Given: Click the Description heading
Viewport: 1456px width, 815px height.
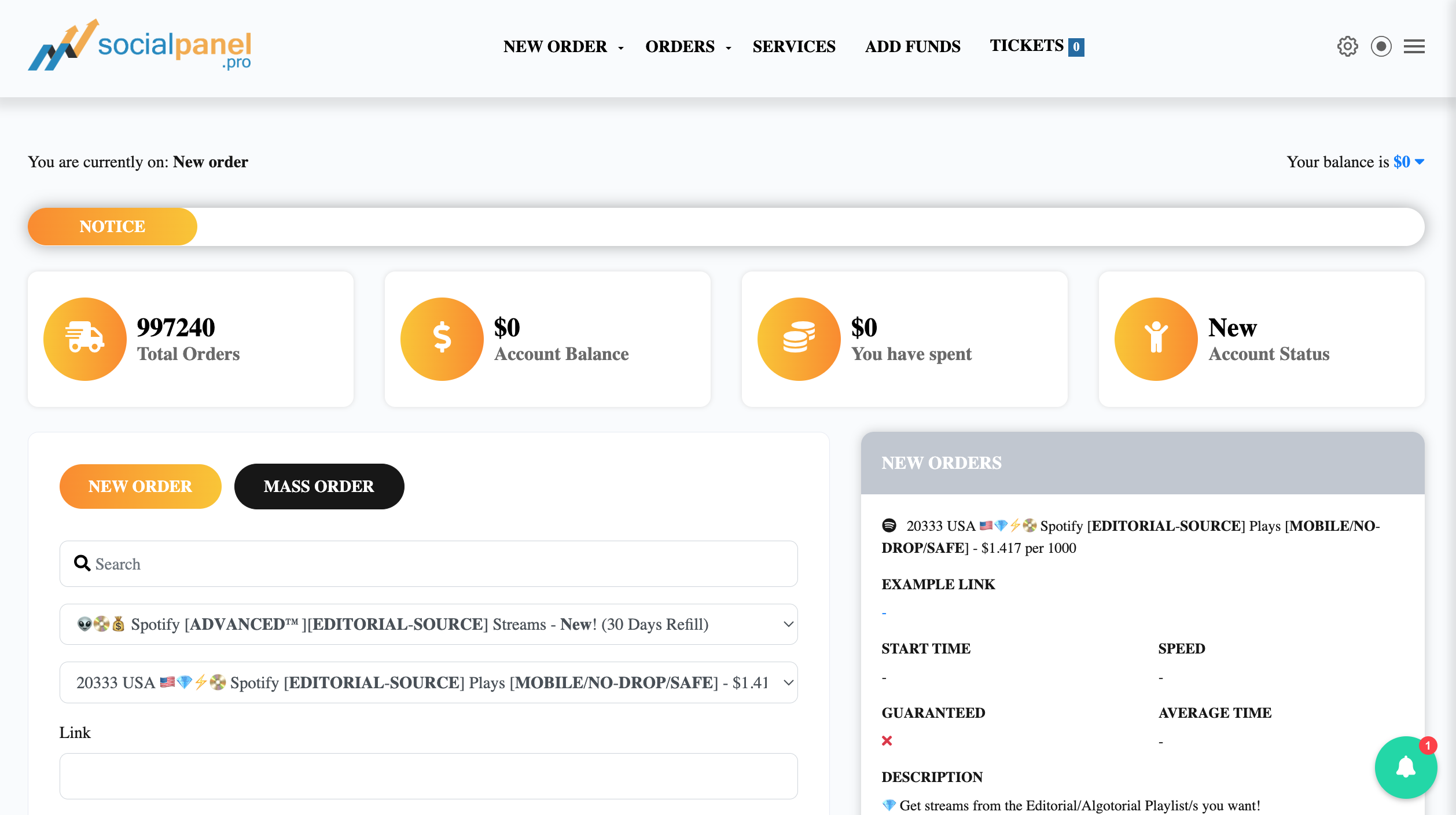Looking at the screenshot, I should coord(932,777).
